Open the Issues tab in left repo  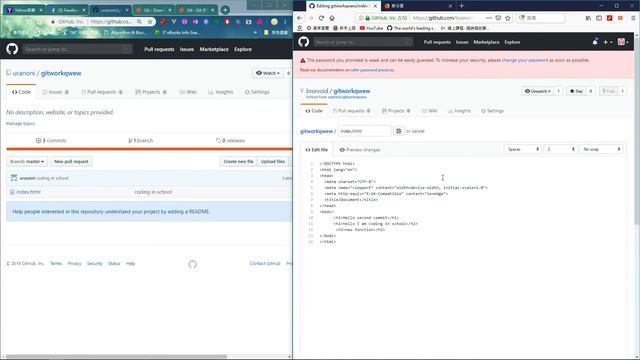pyautogui.click(x=56, y=92)
